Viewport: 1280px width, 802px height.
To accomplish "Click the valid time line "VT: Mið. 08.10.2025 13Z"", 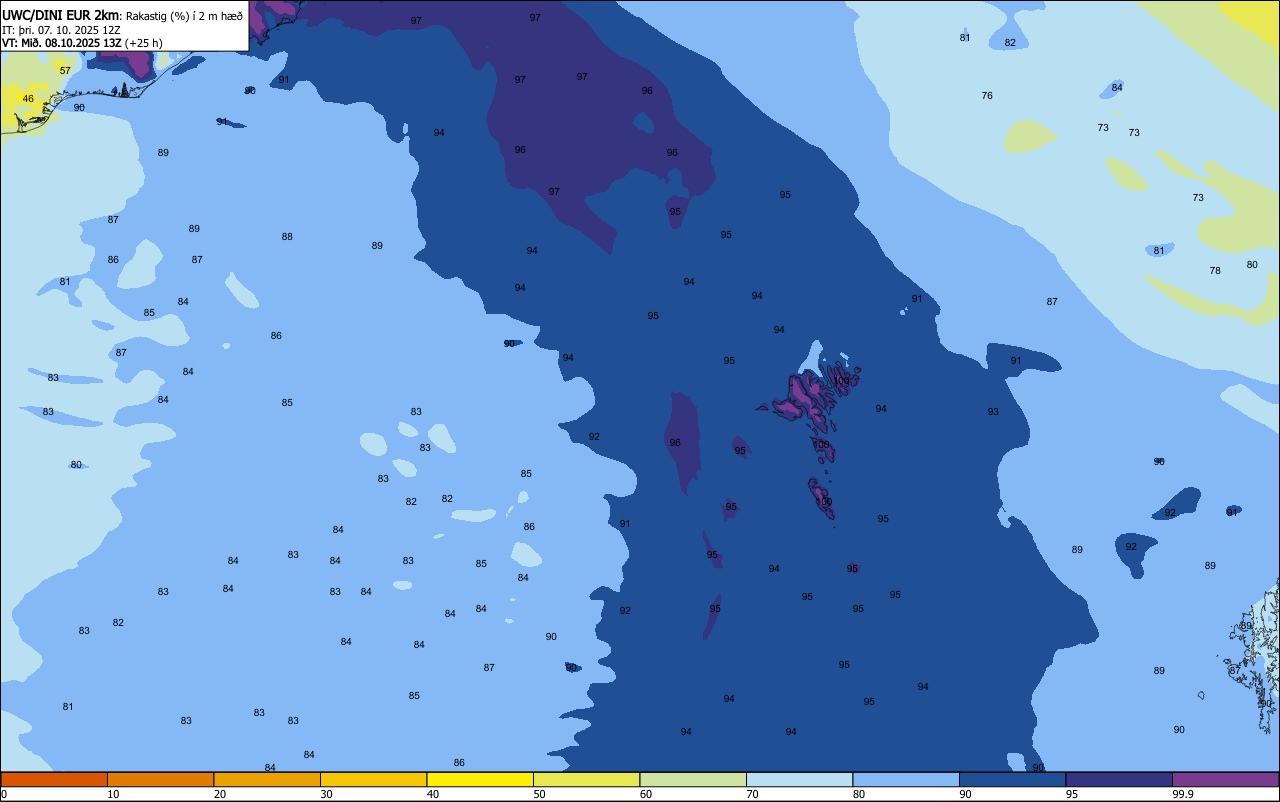I will pyautogui.click(x=62, y=43).
